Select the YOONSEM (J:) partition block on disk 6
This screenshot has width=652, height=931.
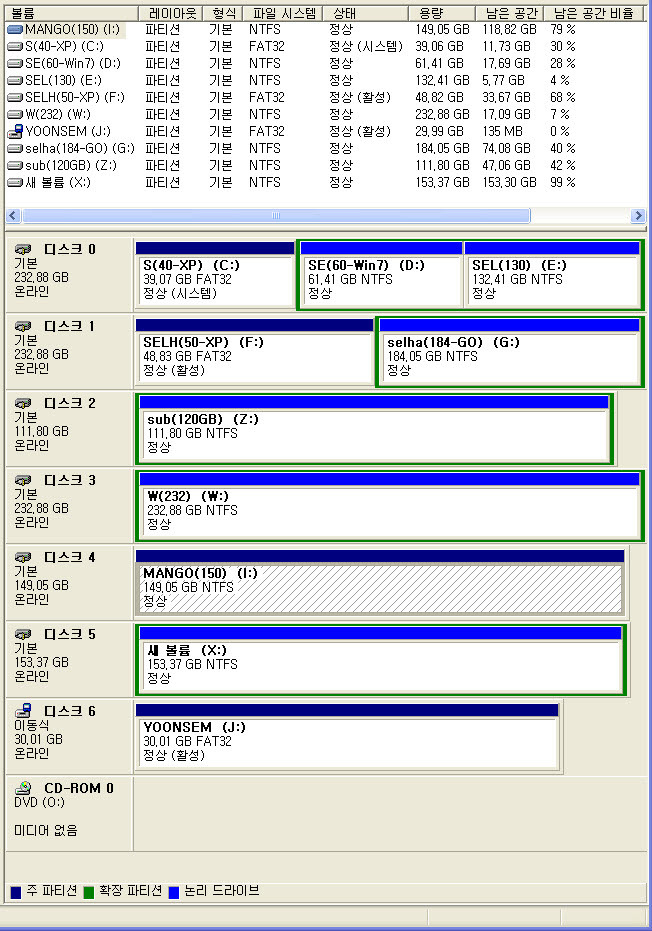tap(347, 737)
